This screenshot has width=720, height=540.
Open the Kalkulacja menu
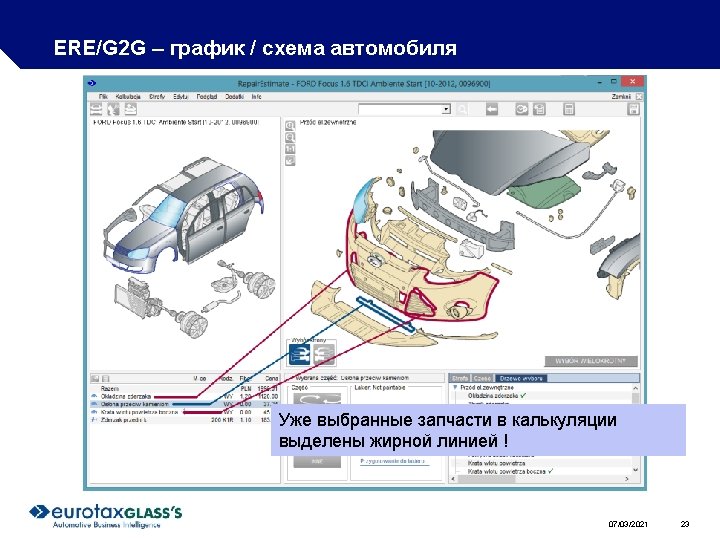click(128, 96)
